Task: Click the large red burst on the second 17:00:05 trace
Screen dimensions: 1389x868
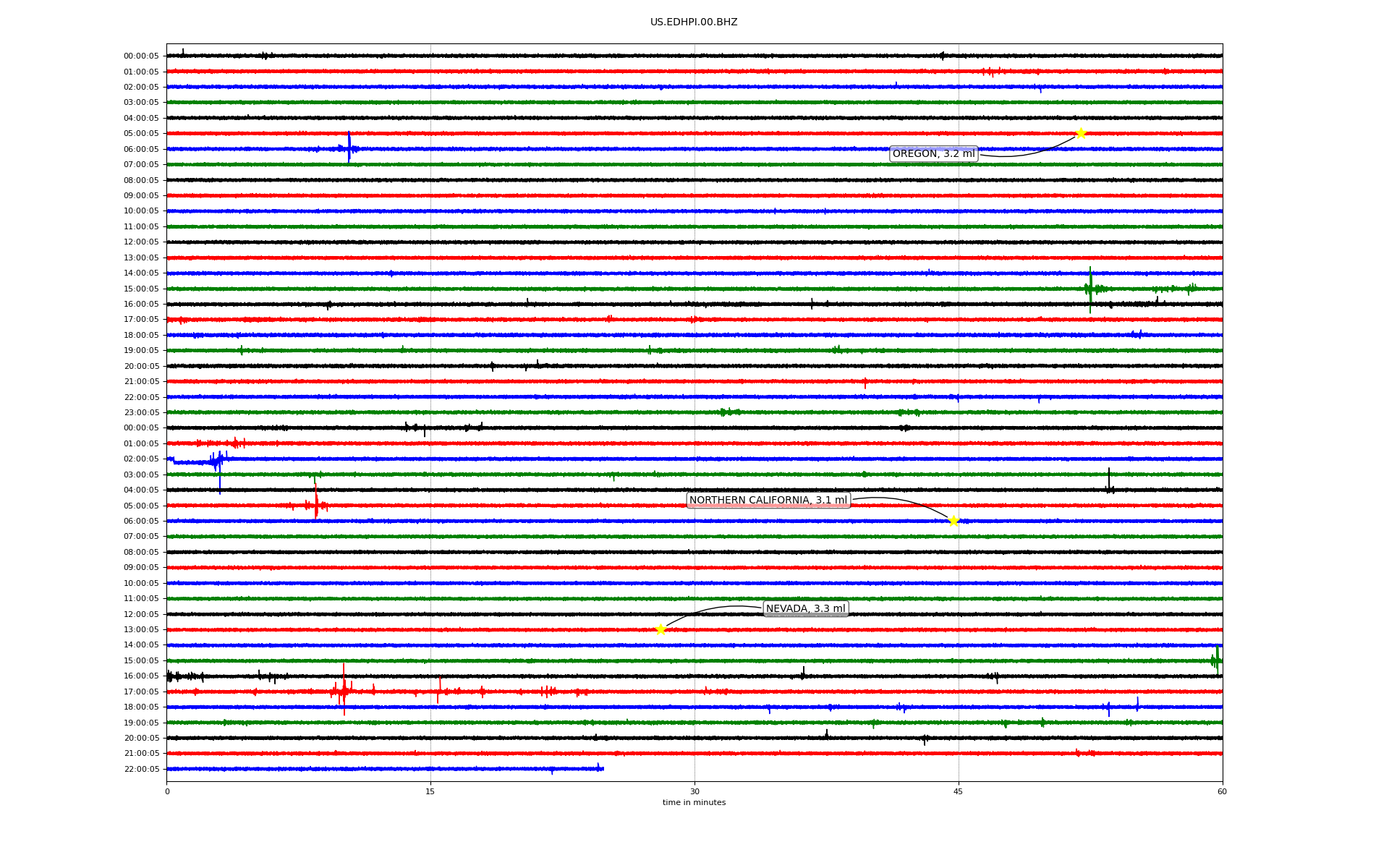Action: (344, 691)
